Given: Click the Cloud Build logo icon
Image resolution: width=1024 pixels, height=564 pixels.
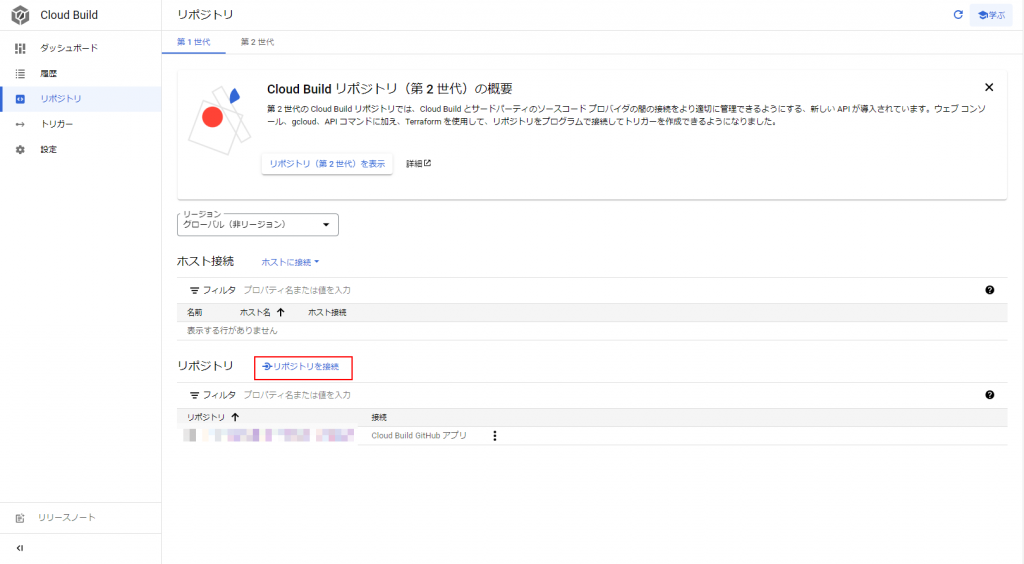Looking at the screenshot, I should [x=20, y=15].
